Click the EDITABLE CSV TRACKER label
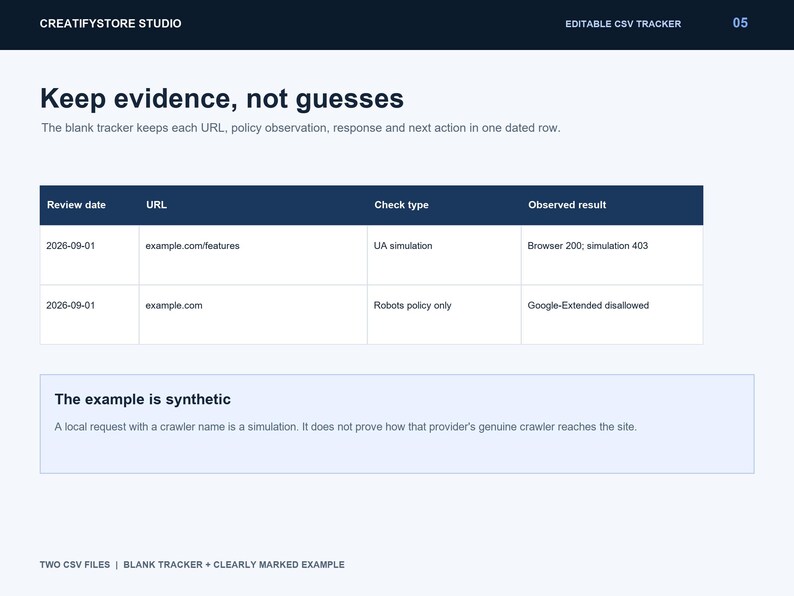 point(623,24)
